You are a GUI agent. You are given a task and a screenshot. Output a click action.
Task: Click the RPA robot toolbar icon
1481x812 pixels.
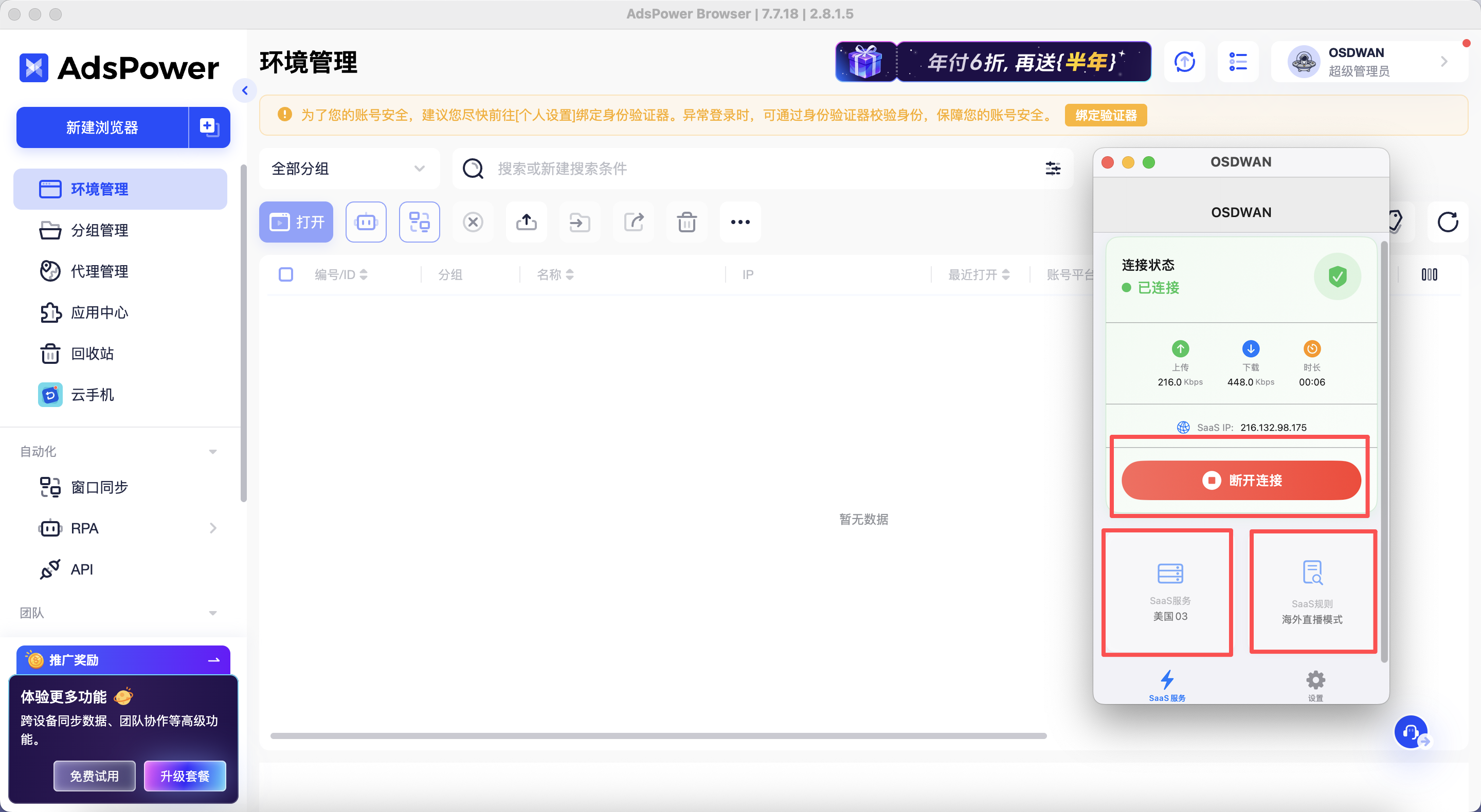tap(366, 222)
